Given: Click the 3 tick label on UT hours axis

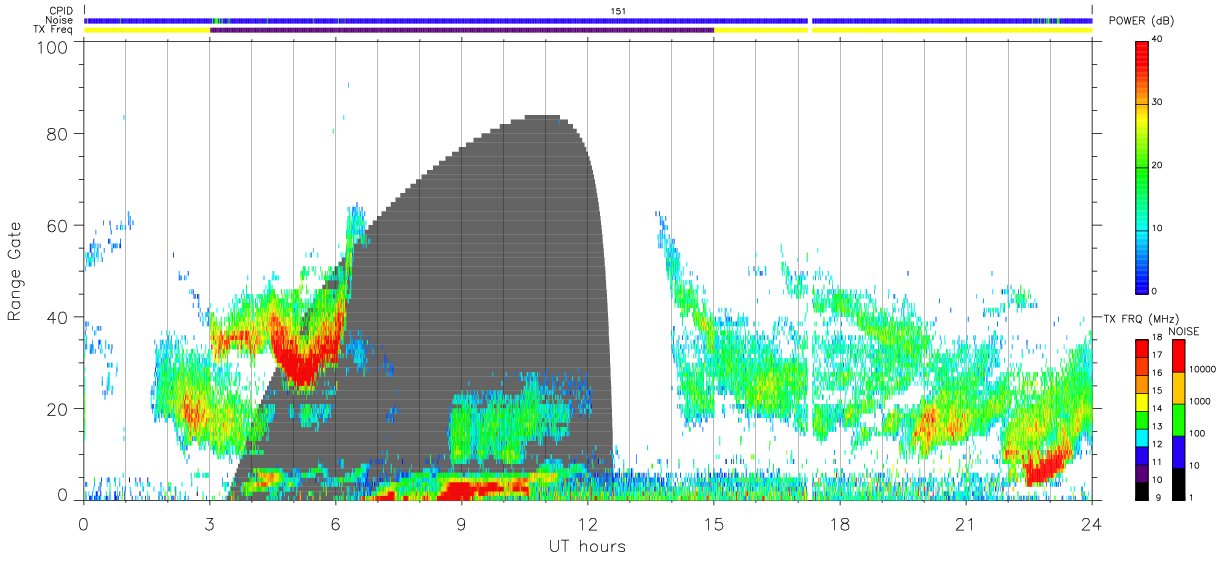Looking at the screenshot, I should click(x=209, y=524).
